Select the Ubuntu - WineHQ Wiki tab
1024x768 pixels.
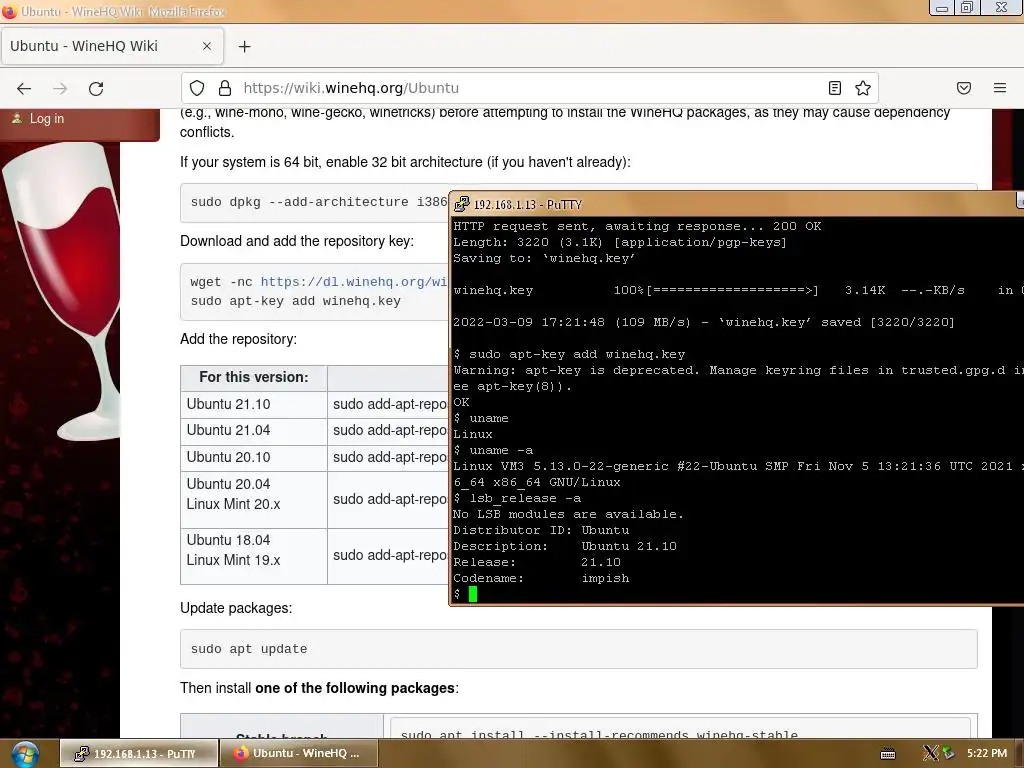coord(112,46)
